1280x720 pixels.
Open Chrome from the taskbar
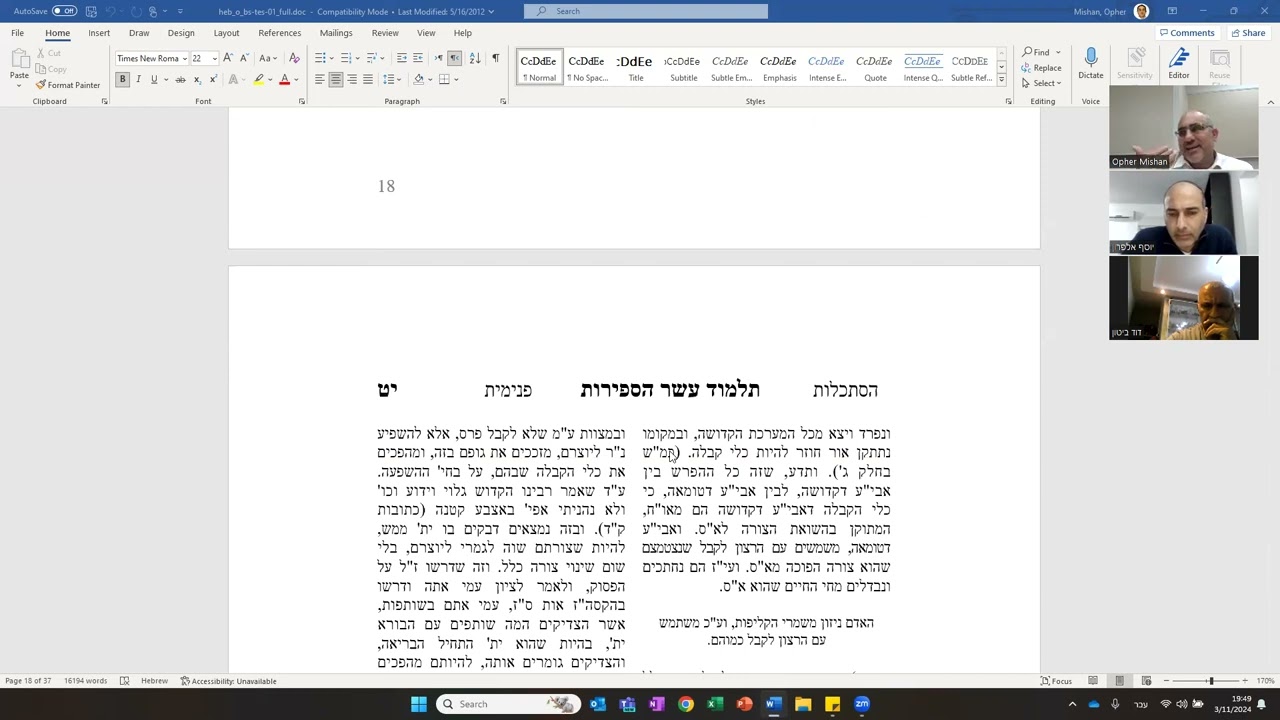click(x=686, y=704)
